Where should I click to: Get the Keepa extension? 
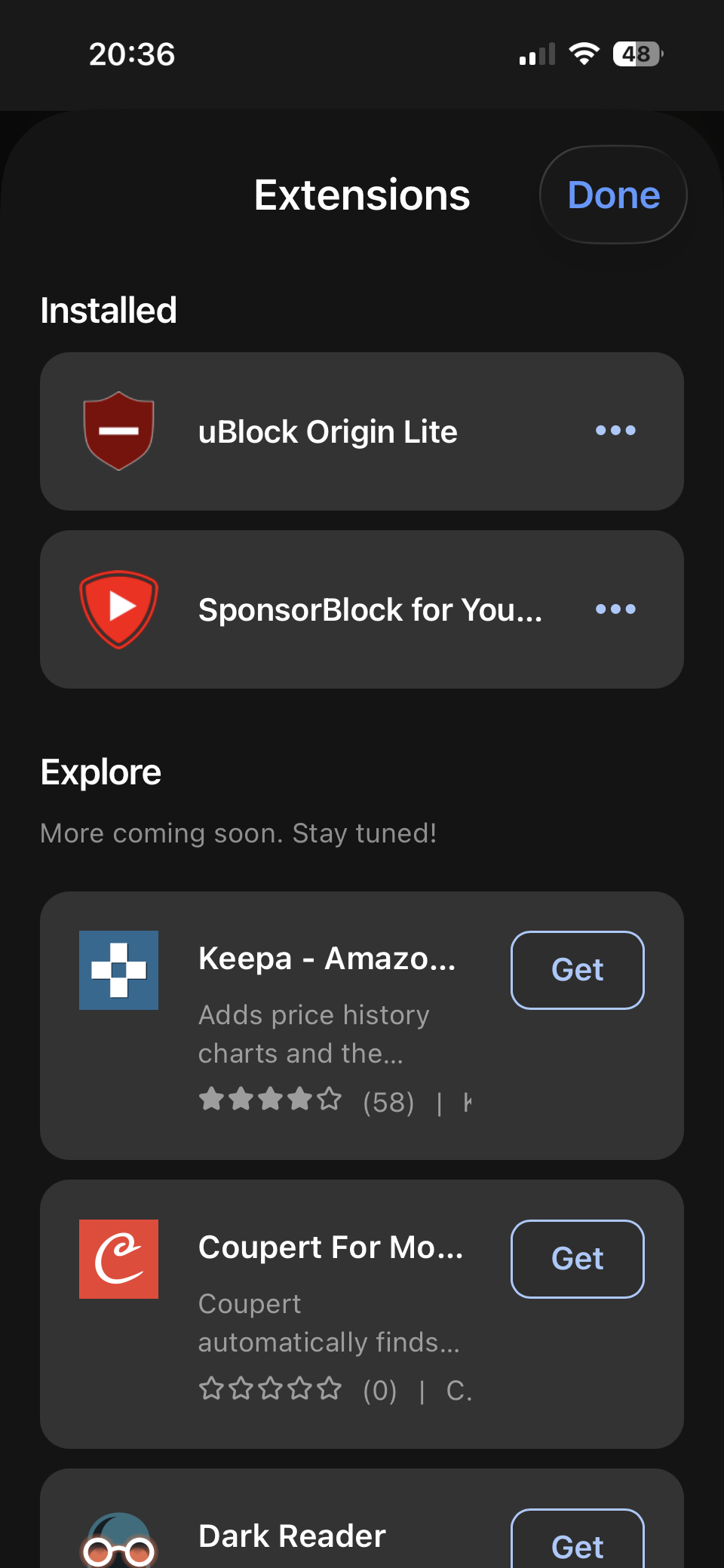pyautogui.click(x=578, y=970)
